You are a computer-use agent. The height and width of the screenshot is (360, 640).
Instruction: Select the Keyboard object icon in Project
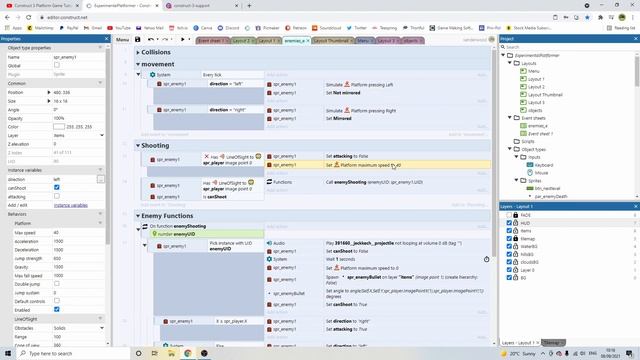pyautogui.click(x=530, y=165)
